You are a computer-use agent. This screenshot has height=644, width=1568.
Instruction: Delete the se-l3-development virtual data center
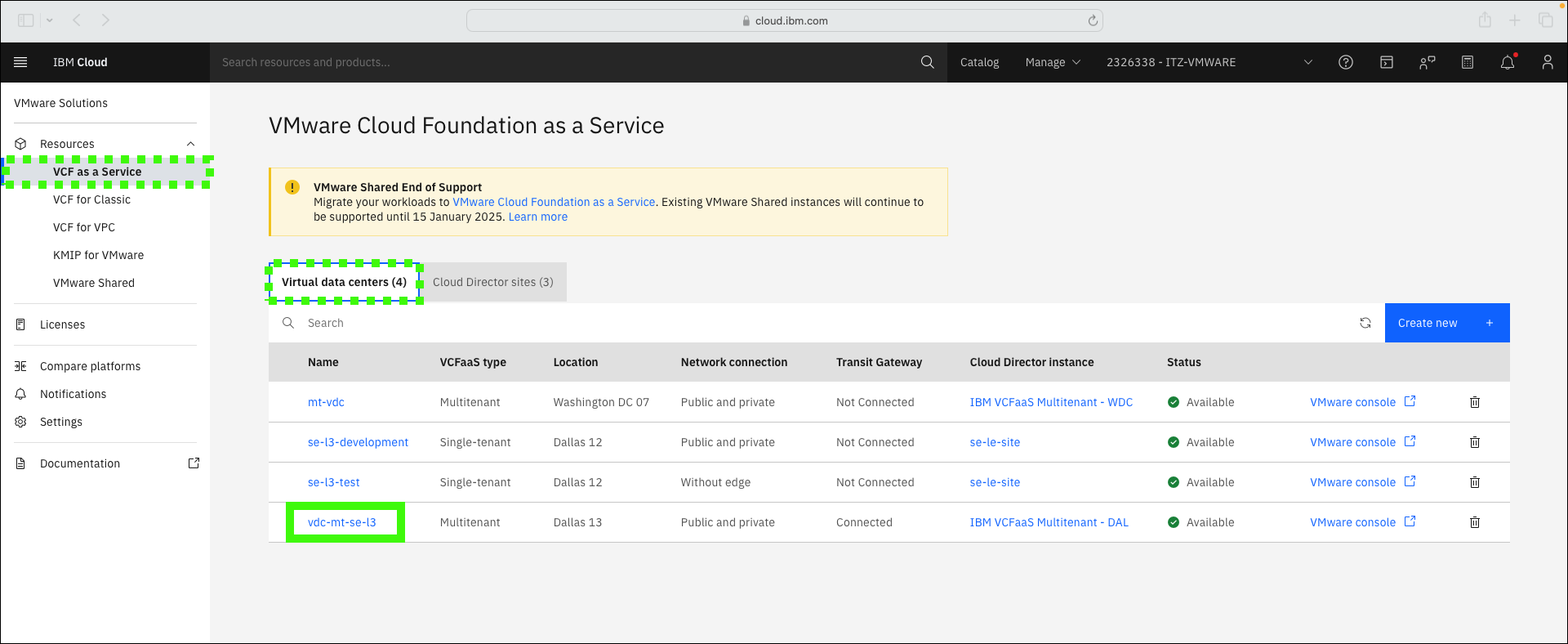1475,442
